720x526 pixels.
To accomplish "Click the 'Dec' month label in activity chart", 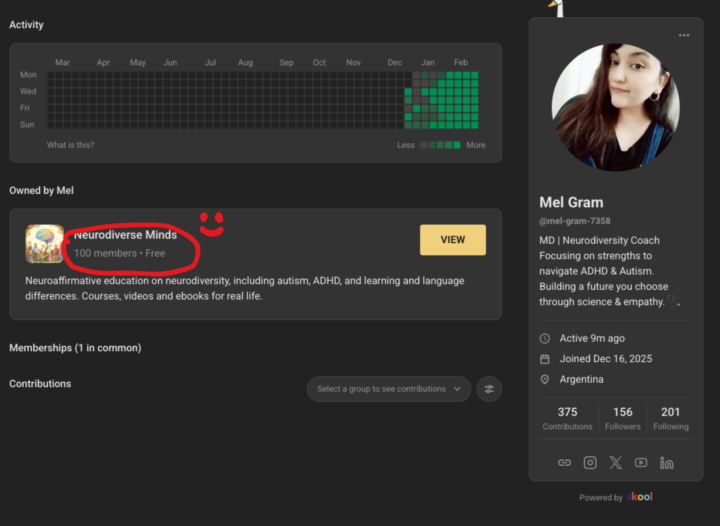I will coord(394,62).
